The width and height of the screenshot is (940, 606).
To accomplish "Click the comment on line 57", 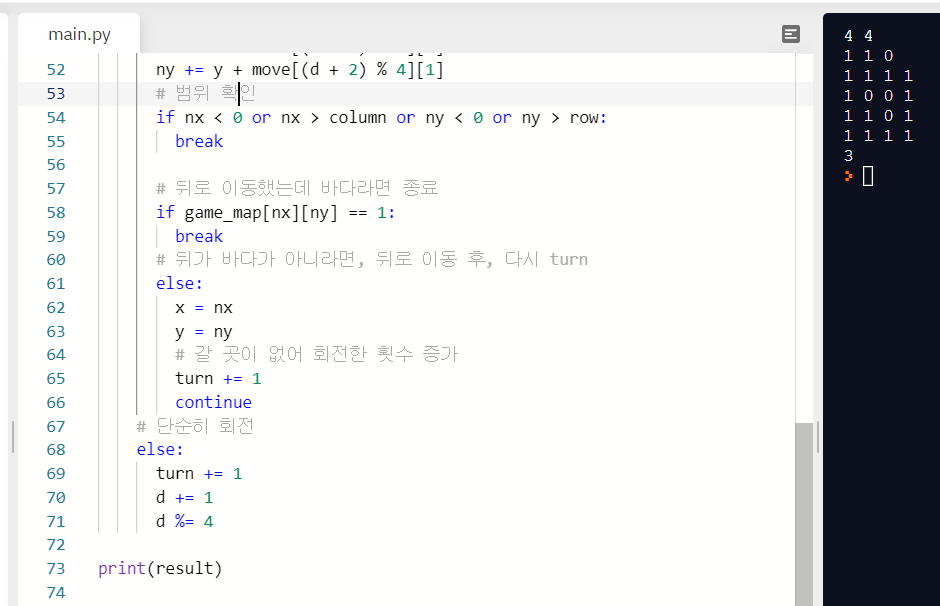I will (x=297, y=188).
